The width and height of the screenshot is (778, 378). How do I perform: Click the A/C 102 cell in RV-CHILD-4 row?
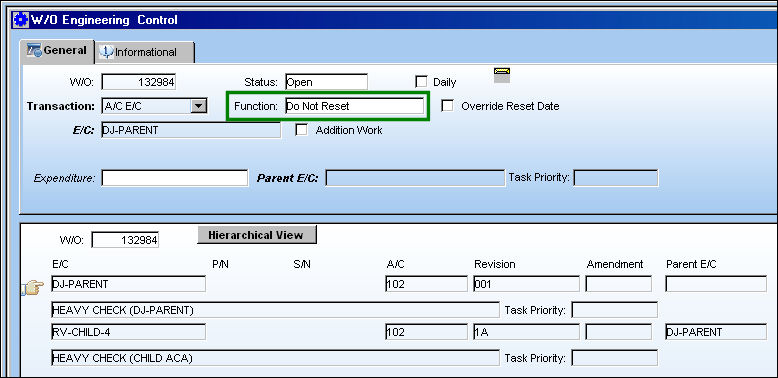pos(426,332)
